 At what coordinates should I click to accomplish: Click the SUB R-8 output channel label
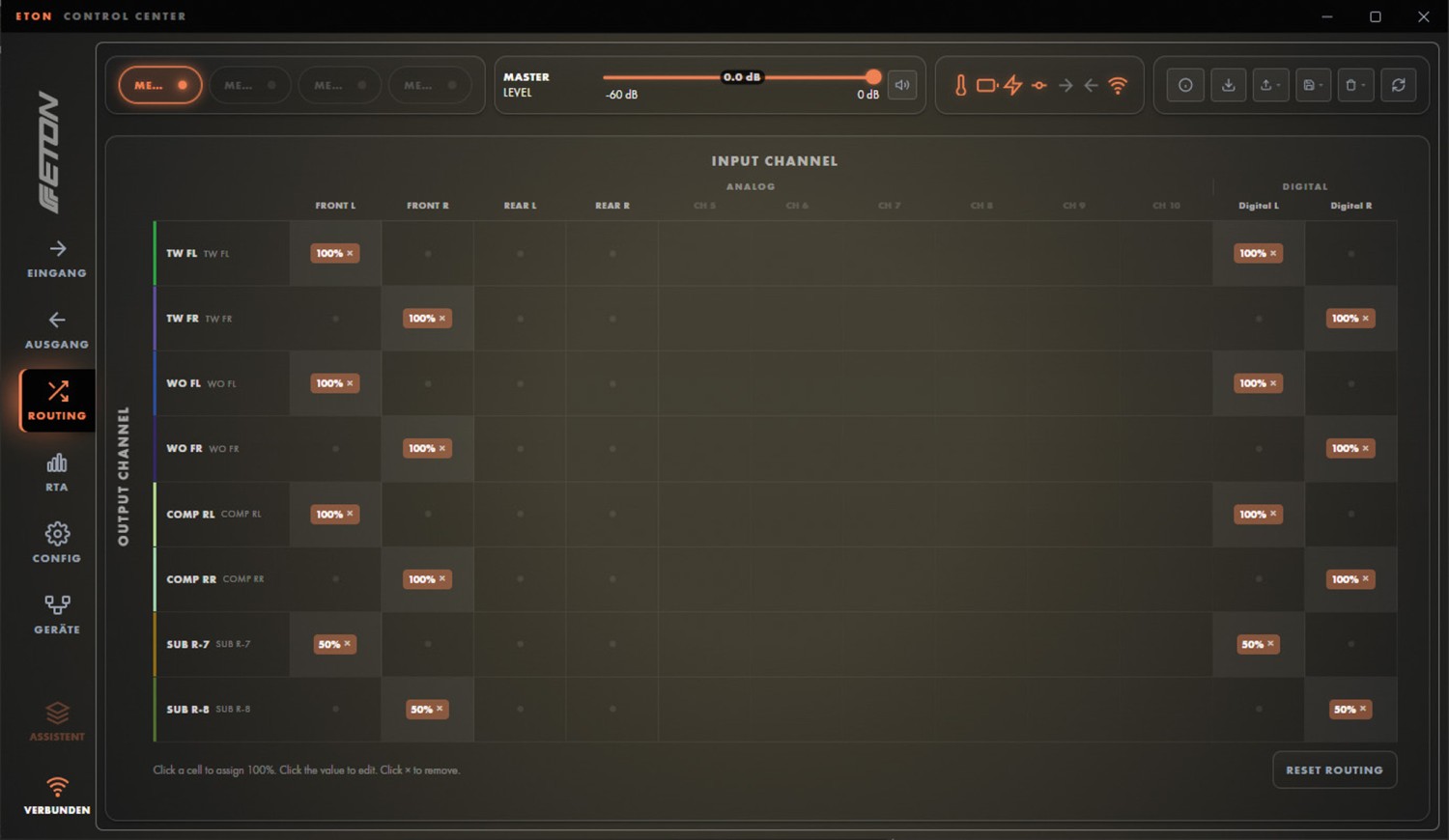pos(187,709)
